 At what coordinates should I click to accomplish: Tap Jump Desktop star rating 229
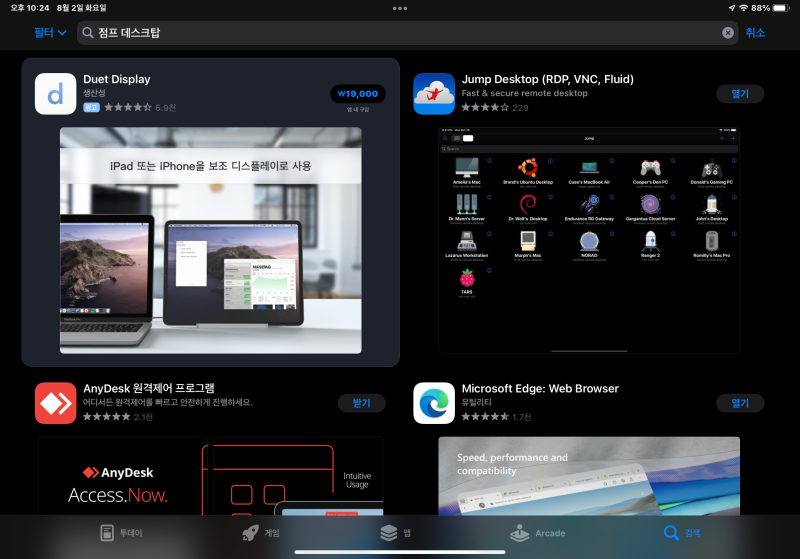494,108
